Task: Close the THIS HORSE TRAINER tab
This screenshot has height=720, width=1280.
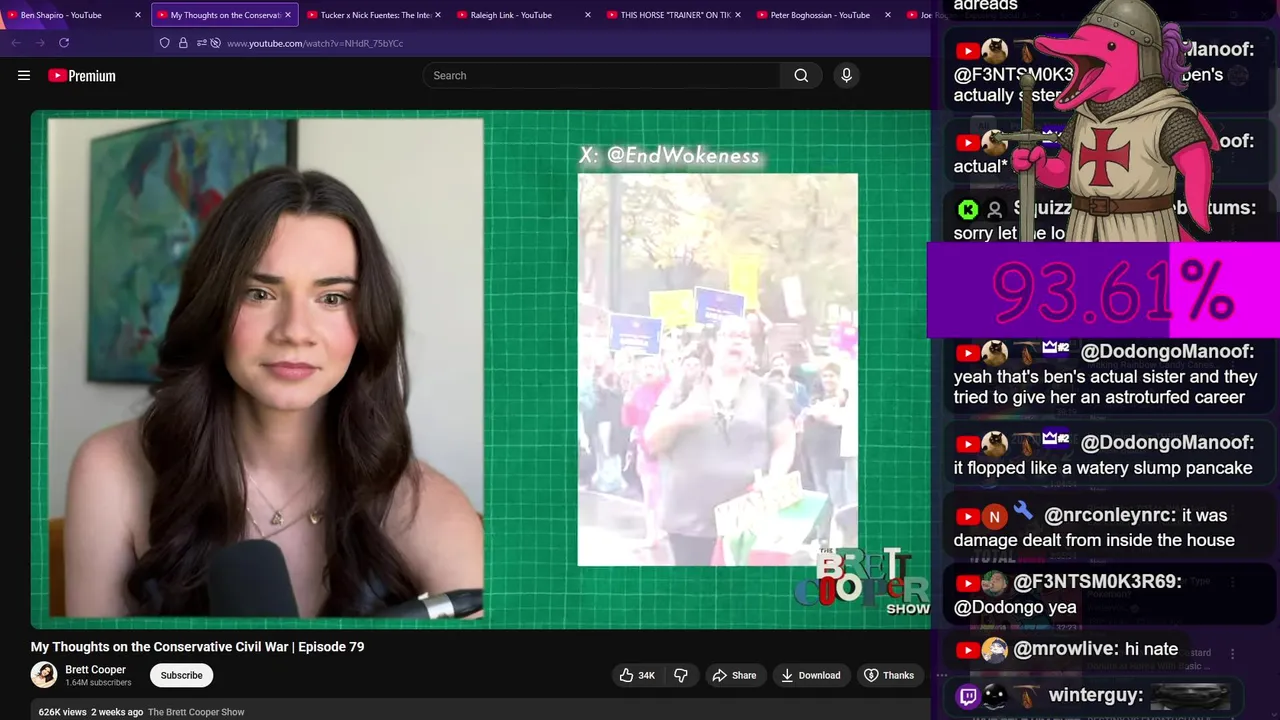Action: tap(738, 15)
